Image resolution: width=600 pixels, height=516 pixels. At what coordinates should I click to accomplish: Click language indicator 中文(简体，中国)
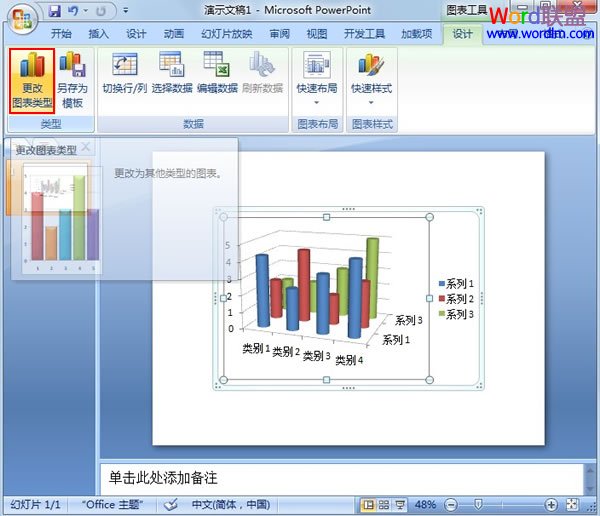click(x=231, y=505)
